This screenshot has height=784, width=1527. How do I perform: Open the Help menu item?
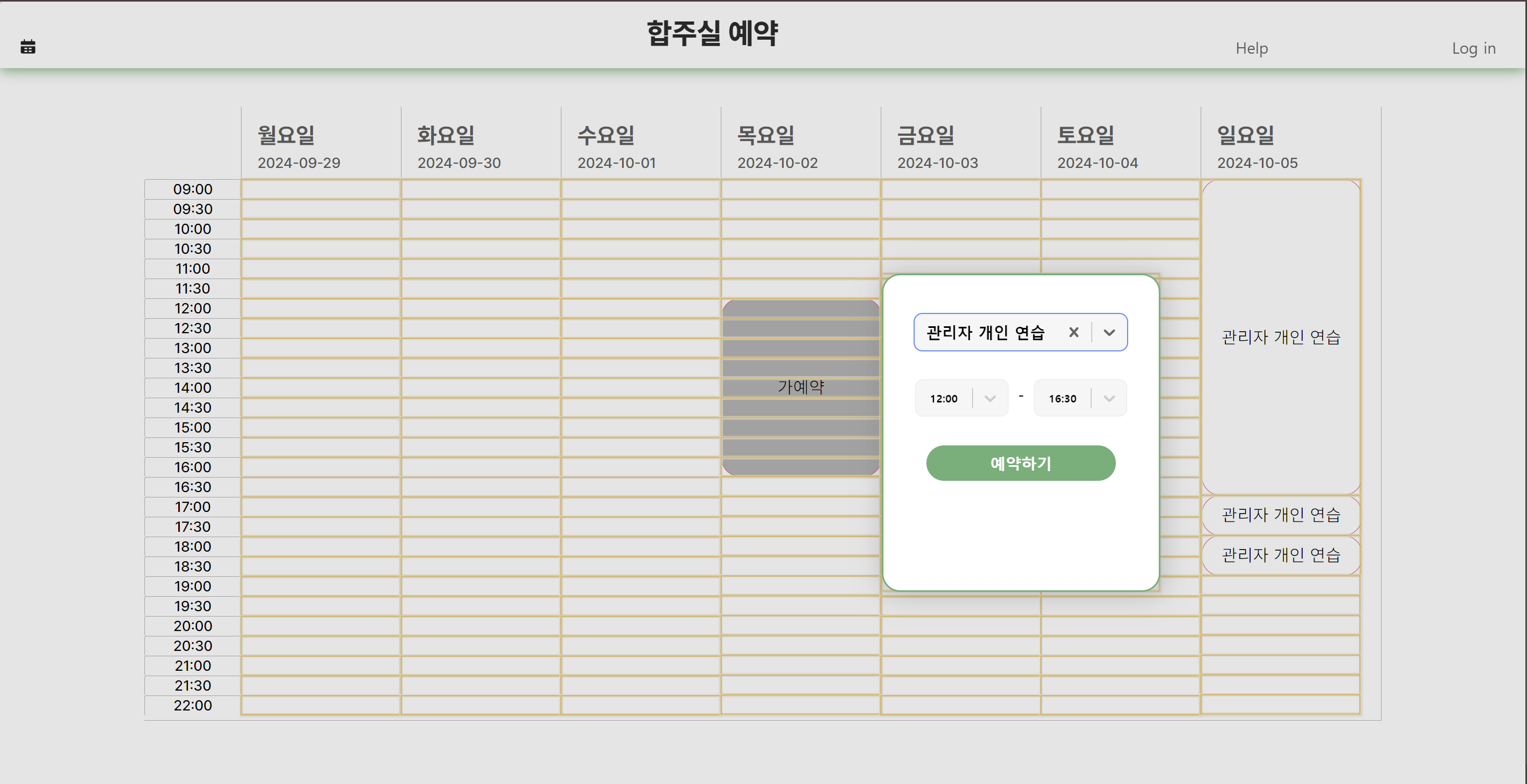(1251, 48)
